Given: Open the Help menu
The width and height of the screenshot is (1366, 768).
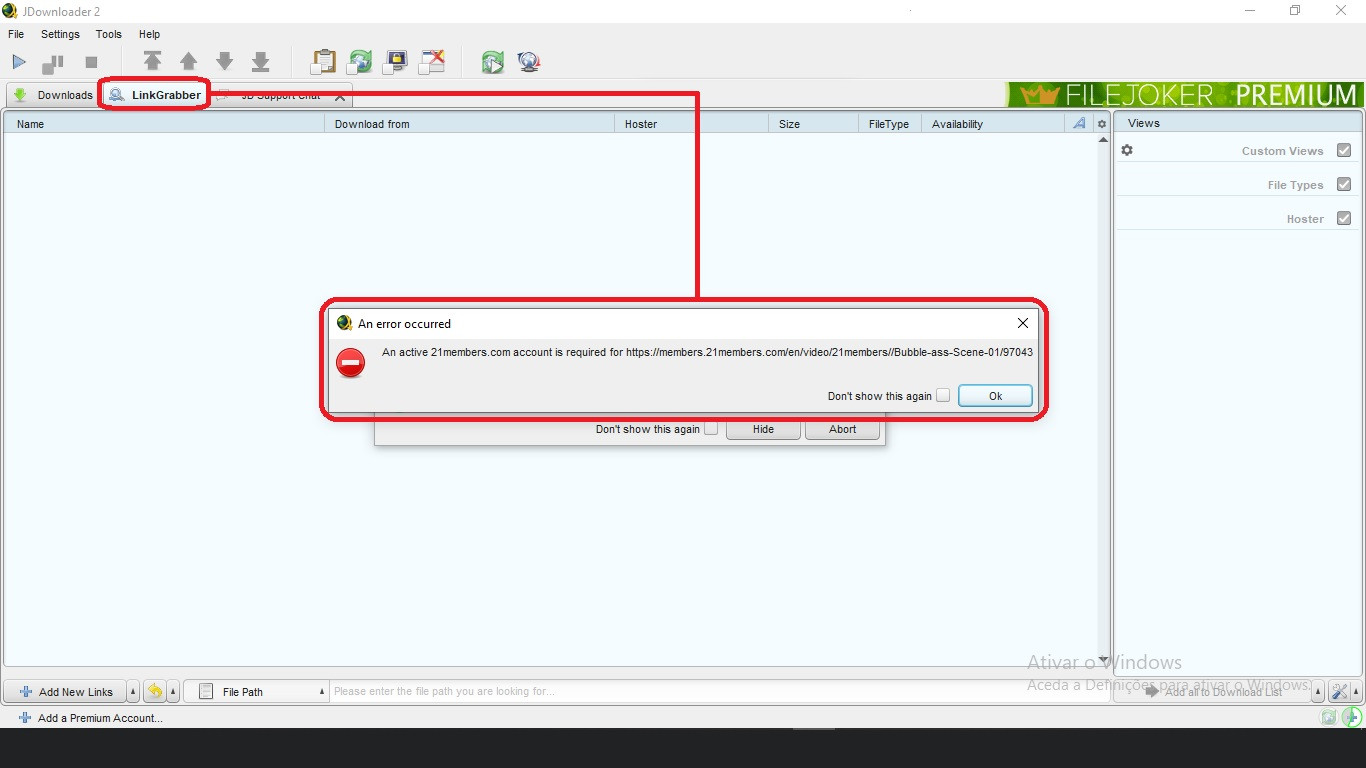Looking at the screenshot, I should (x=149, y=34).
